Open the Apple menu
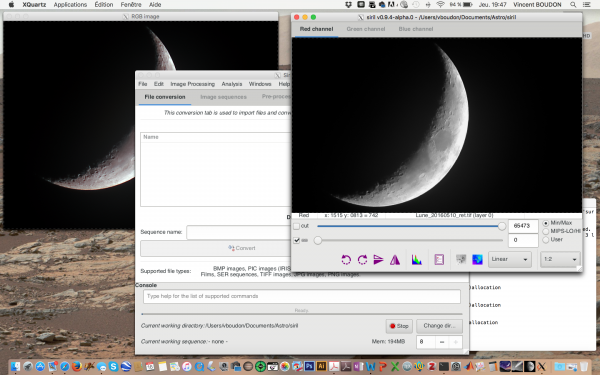Viewport: 600px width, 375px height. (x=11, y=5)
